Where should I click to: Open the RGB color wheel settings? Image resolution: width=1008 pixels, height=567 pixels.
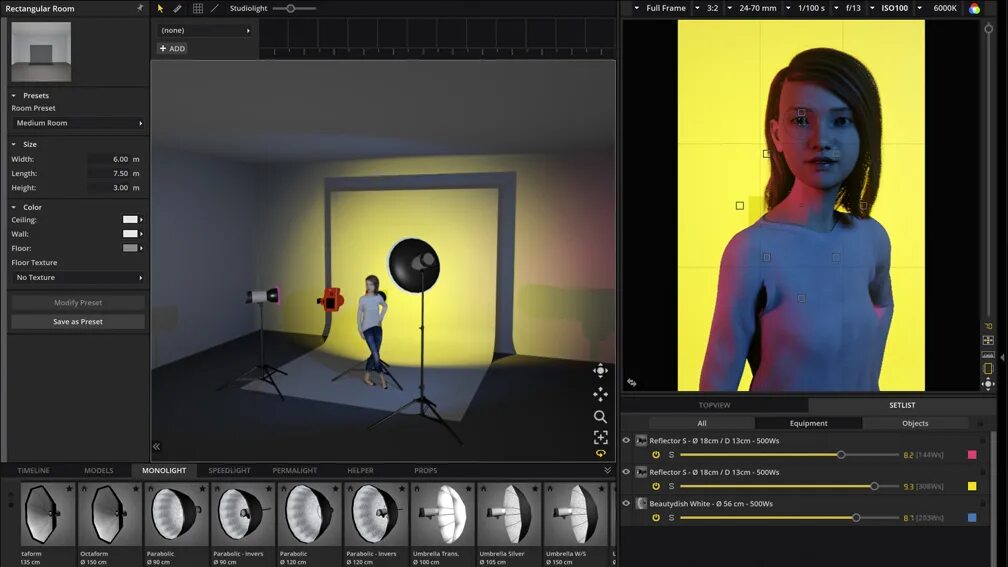975,8
